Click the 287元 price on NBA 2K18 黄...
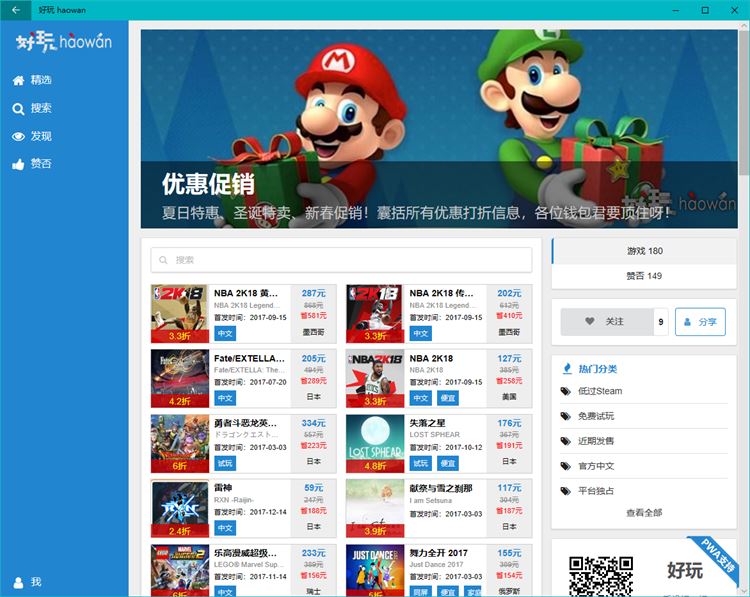Screen dimensions: 750x597 coord(313,293)
